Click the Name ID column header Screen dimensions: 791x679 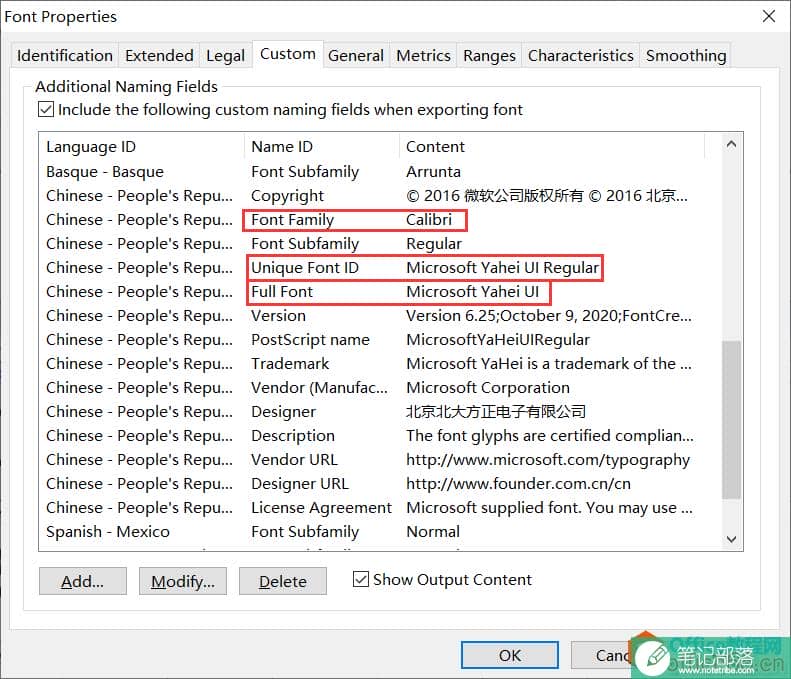[323, 147]
